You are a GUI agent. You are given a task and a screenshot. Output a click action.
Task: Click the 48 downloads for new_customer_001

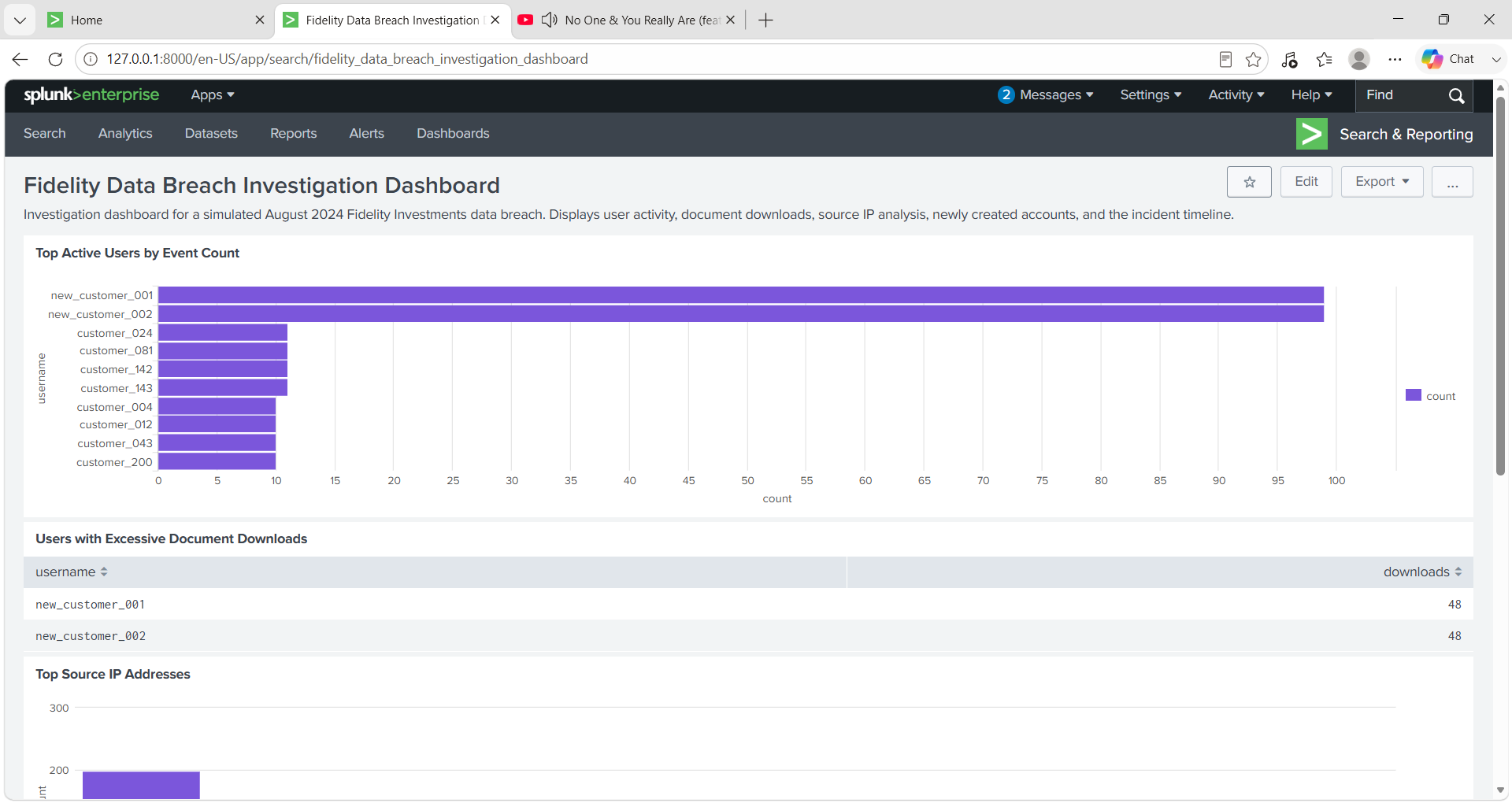click(1455, 605)
